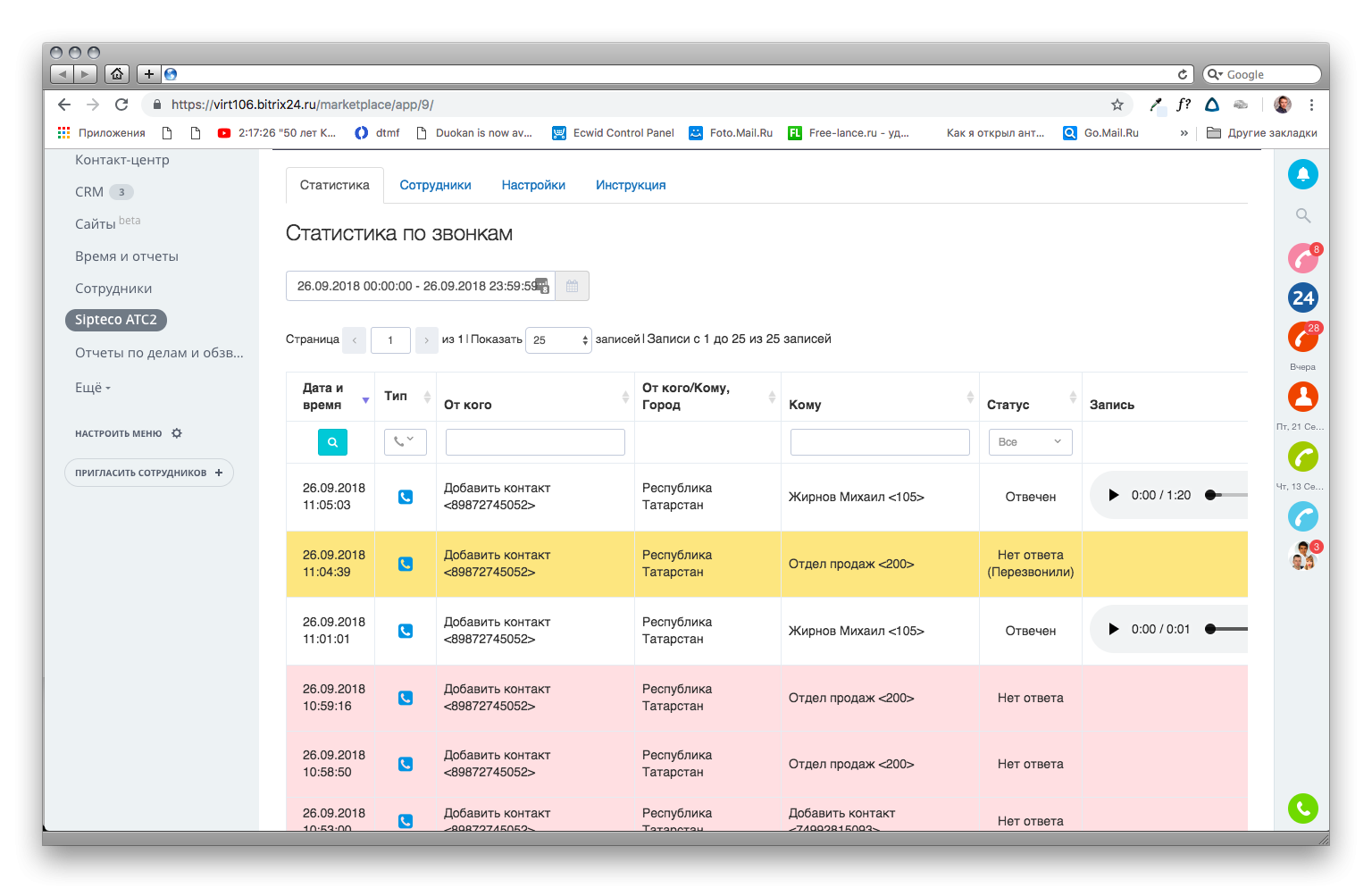1372x888 pixels.
Task: Open the records-per-page 25 dropdown
Action: [558, 340]
